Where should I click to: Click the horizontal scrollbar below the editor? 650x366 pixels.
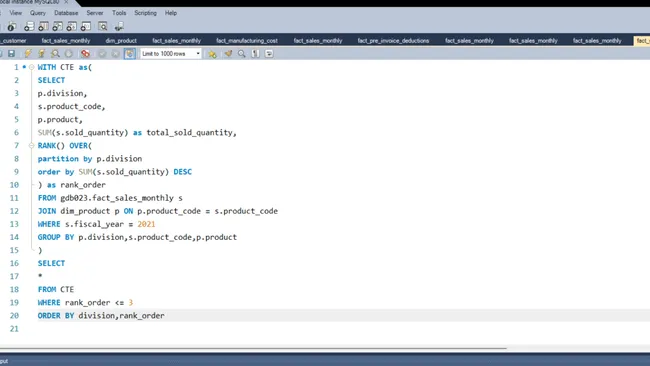(x=253, y=348)
